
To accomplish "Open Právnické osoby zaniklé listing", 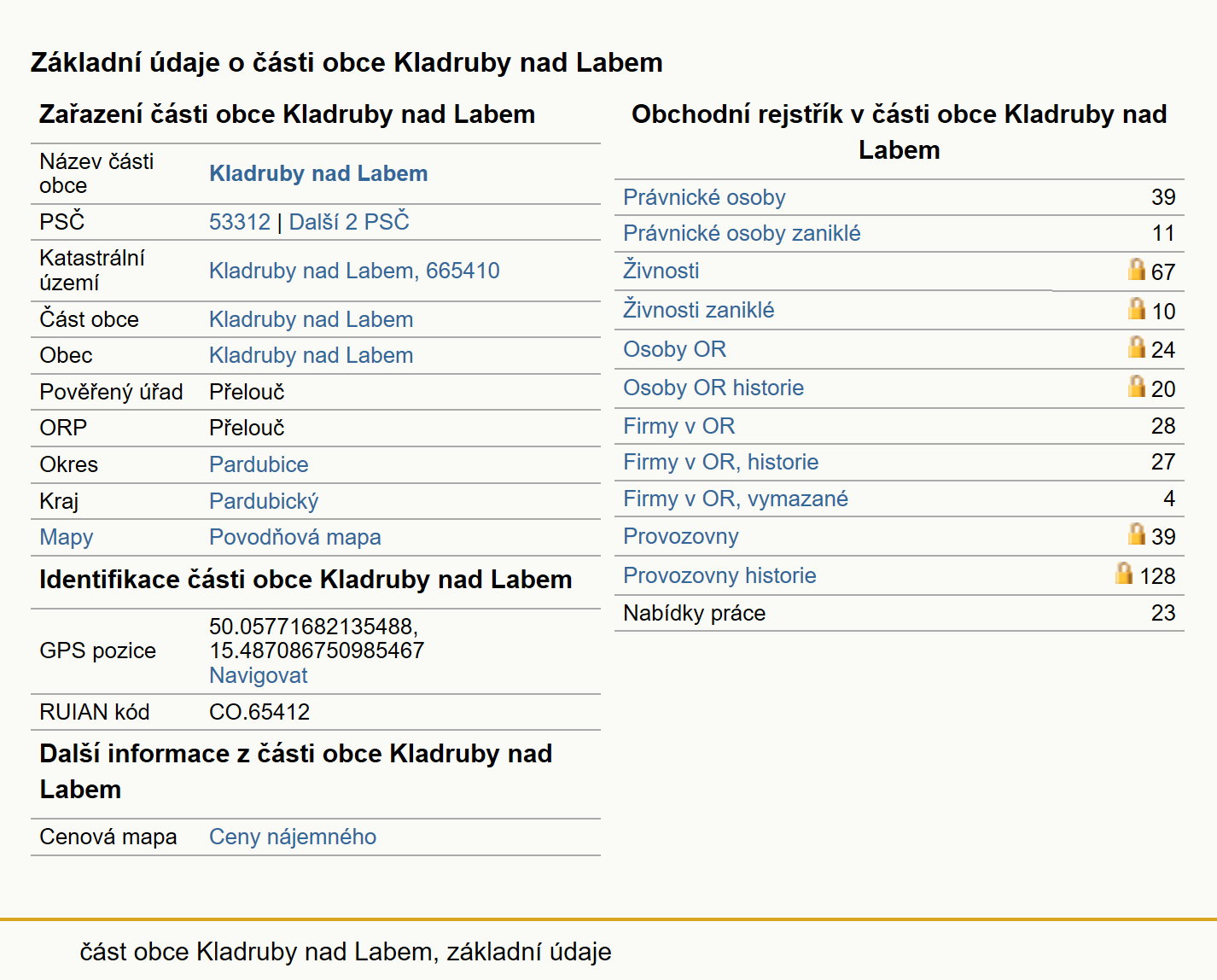I will (x=742, y=233).
